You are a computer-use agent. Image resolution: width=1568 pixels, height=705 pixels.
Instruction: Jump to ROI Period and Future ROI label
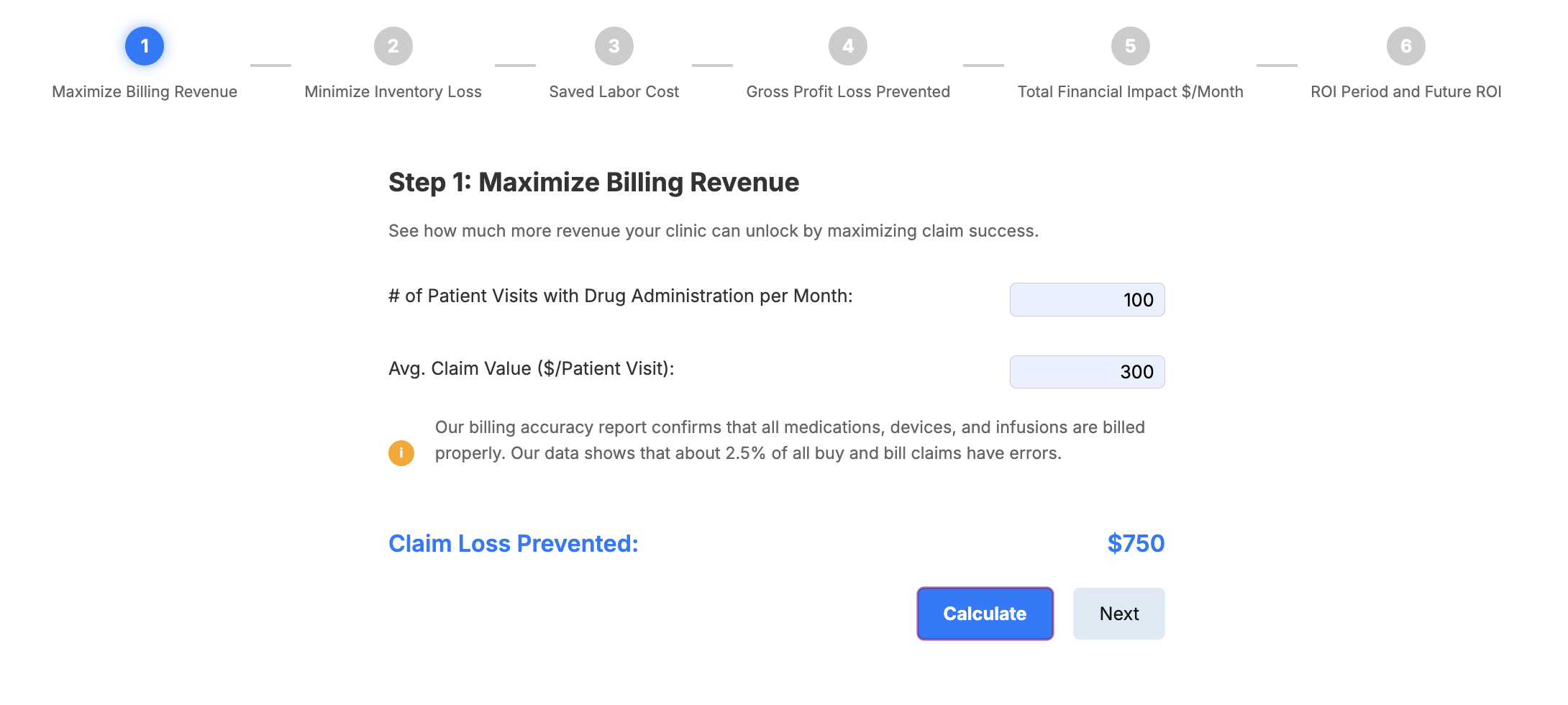1405,92
